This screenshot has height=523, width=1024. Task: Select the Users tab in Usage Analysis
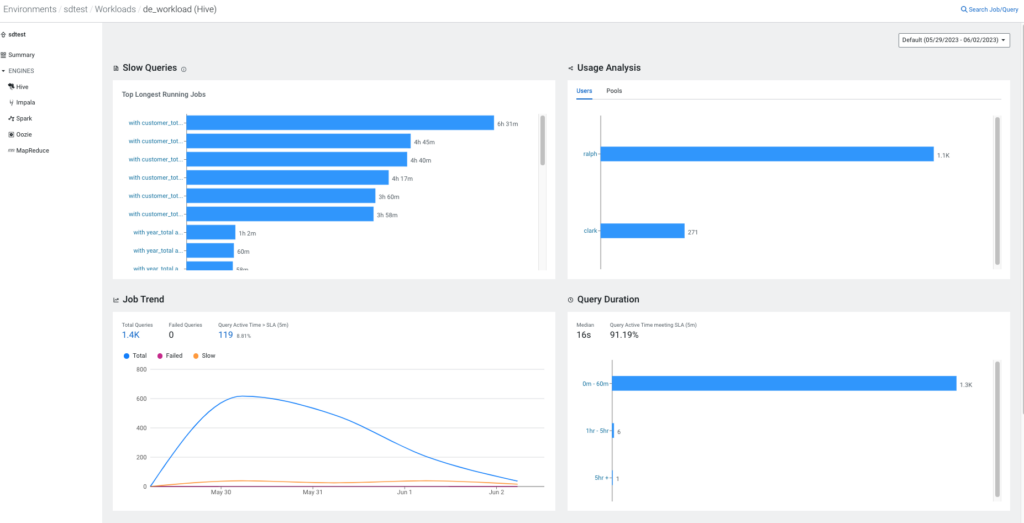click(x=584, y=91)
